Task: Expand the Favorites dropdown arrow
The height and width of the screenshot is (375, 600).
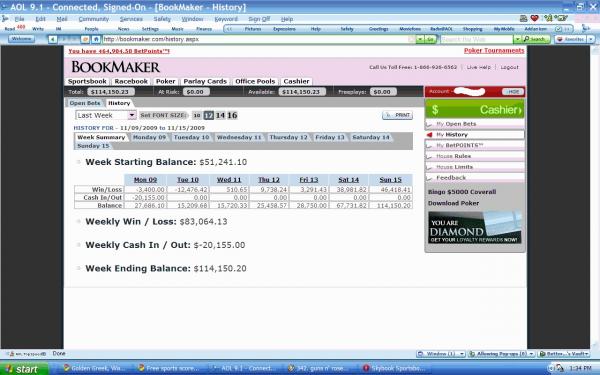Action: [x=590, y=39]
